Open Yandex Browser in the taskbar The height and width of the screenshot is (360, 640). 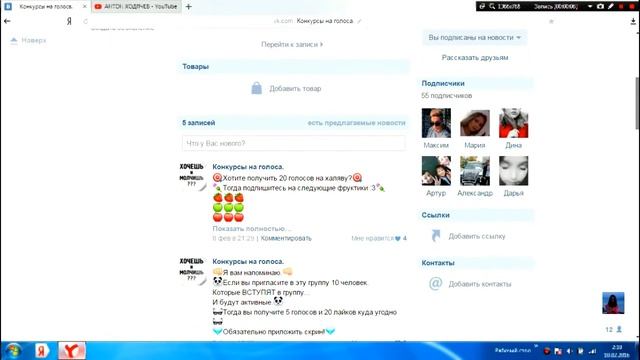click(x=72, y=351)
